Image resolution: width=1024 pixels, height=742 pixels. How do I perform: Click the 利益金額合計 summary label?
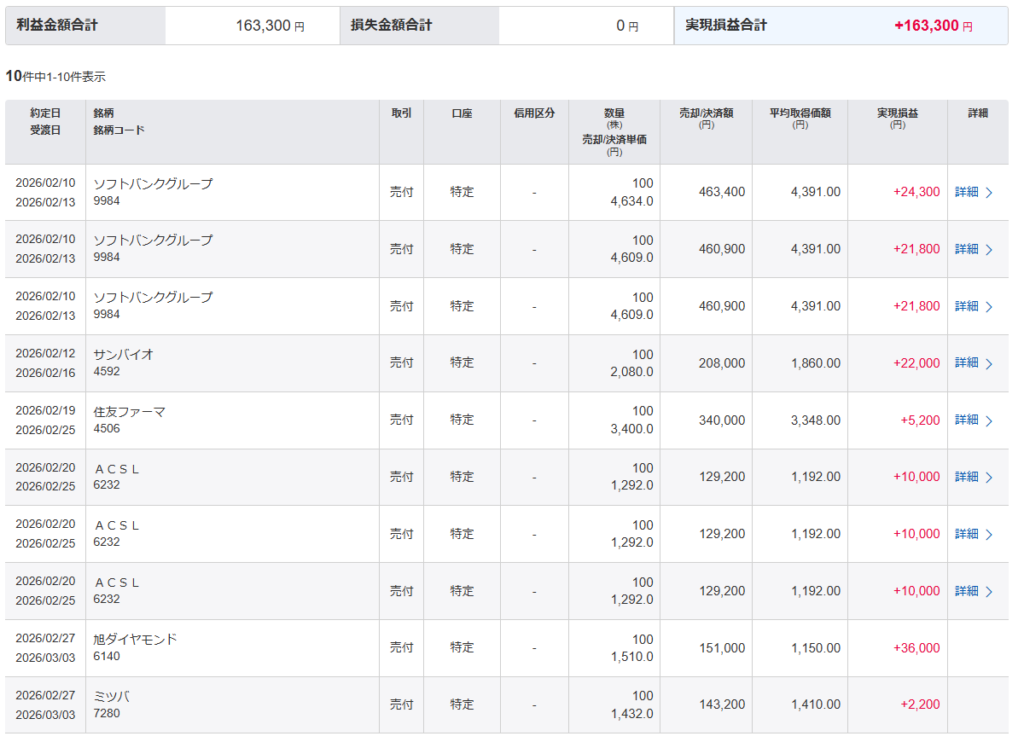coord(57,25)
